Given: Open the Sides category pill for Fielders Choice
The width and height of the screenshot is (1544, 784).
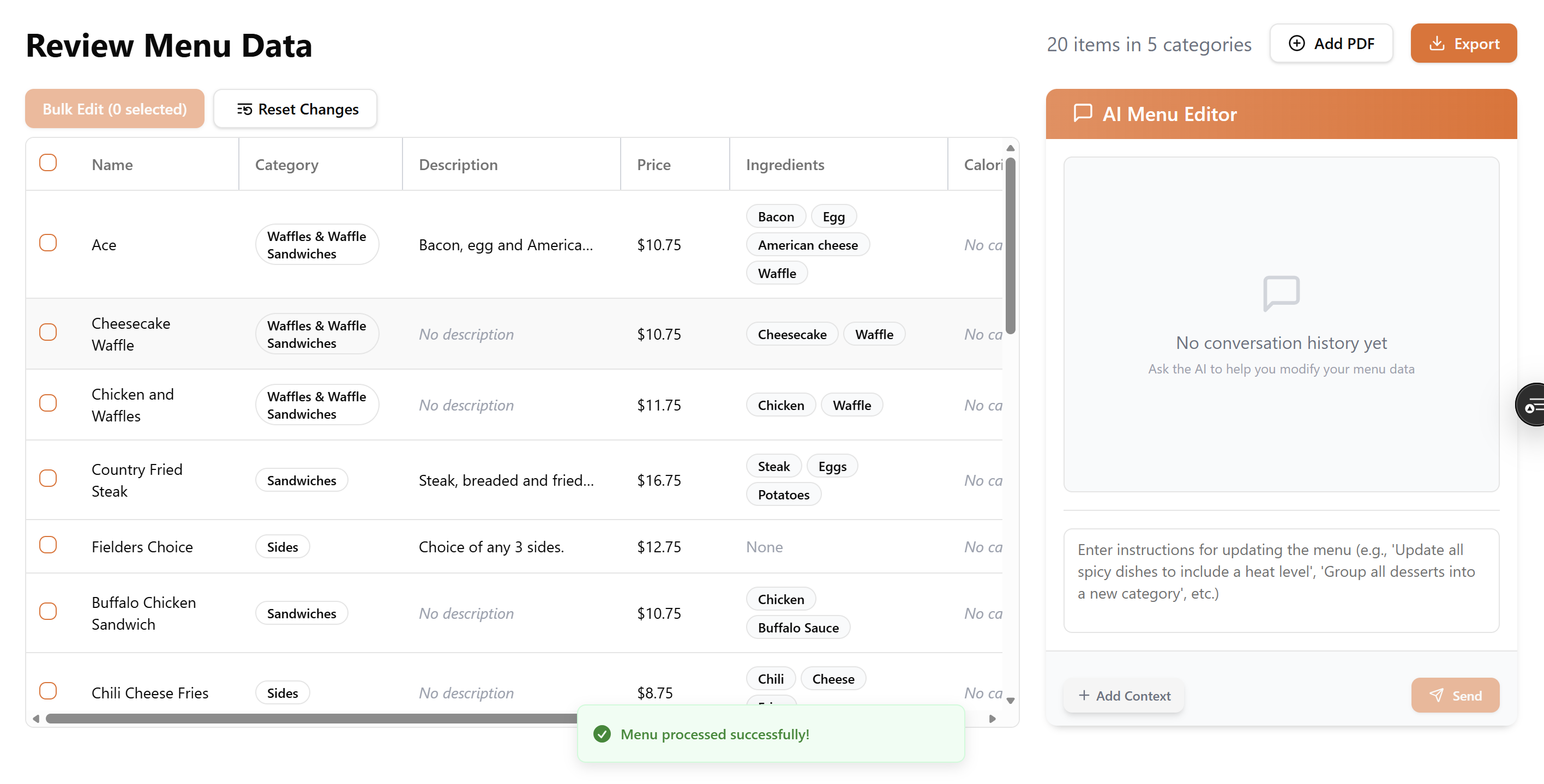Looking at the screenshot, I should pos(283,547).
